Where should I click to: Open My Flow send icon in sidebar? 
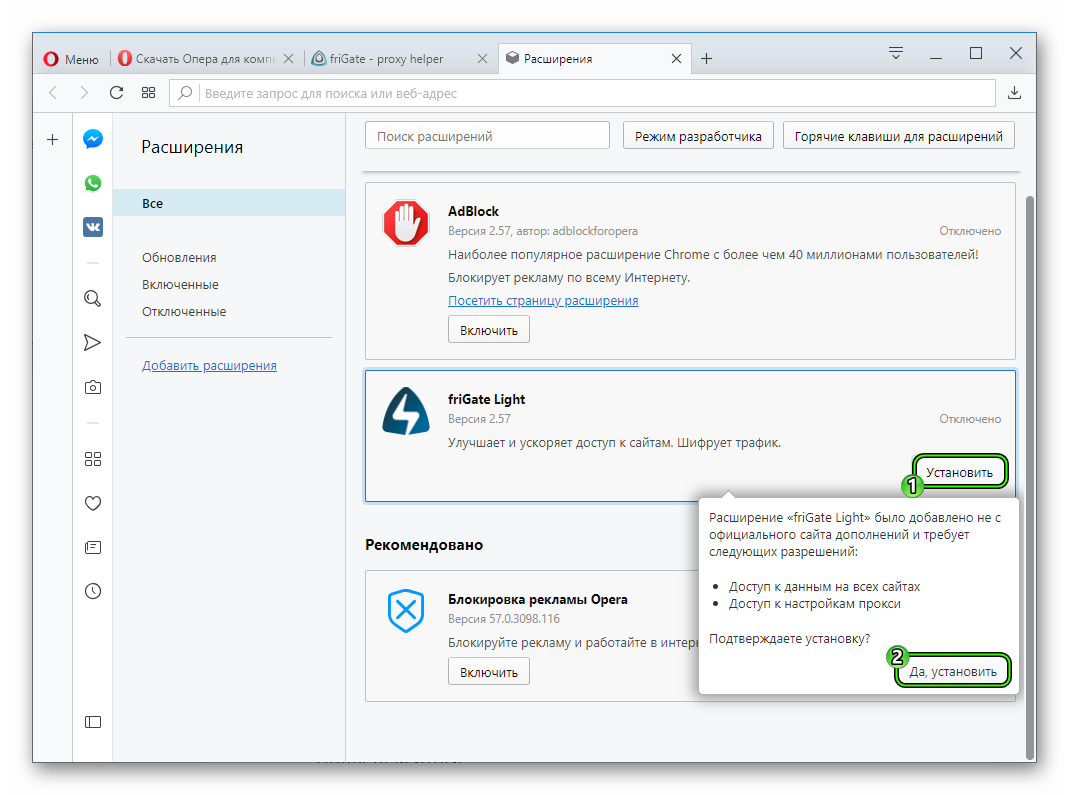[x=93, y=342]
